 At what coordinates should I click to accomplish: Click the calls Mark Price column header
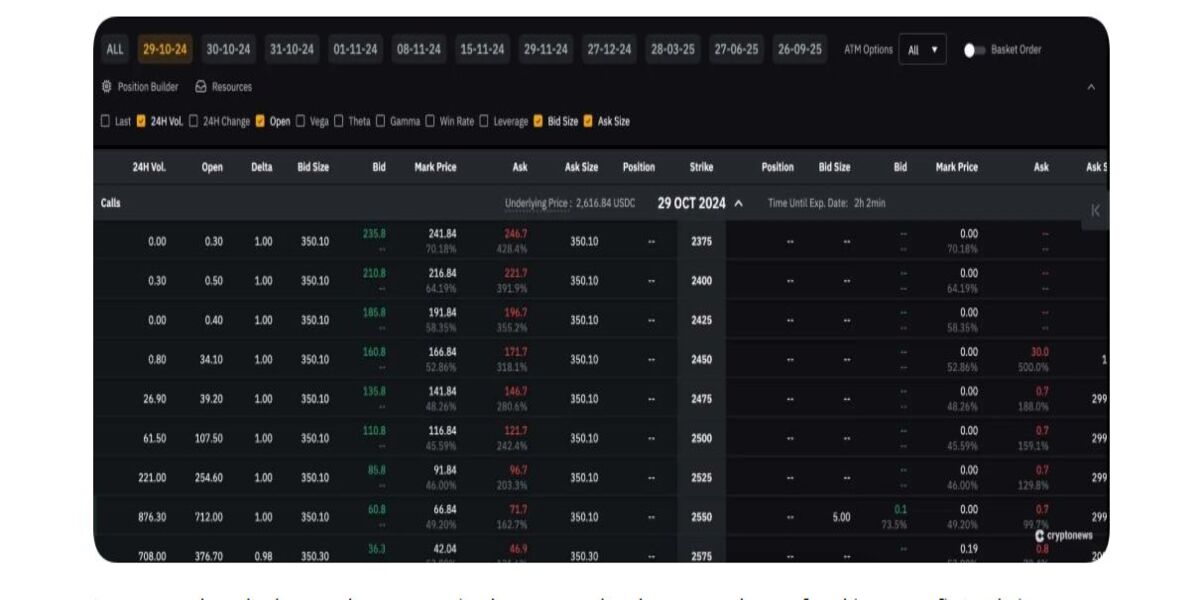436,167
